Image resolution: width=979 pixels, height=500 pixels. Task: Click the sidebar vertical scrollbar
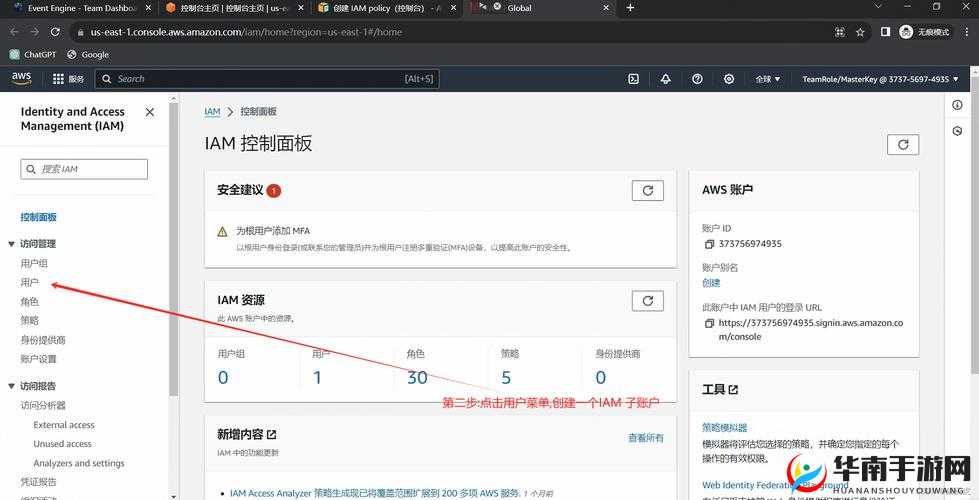[173, 250]
